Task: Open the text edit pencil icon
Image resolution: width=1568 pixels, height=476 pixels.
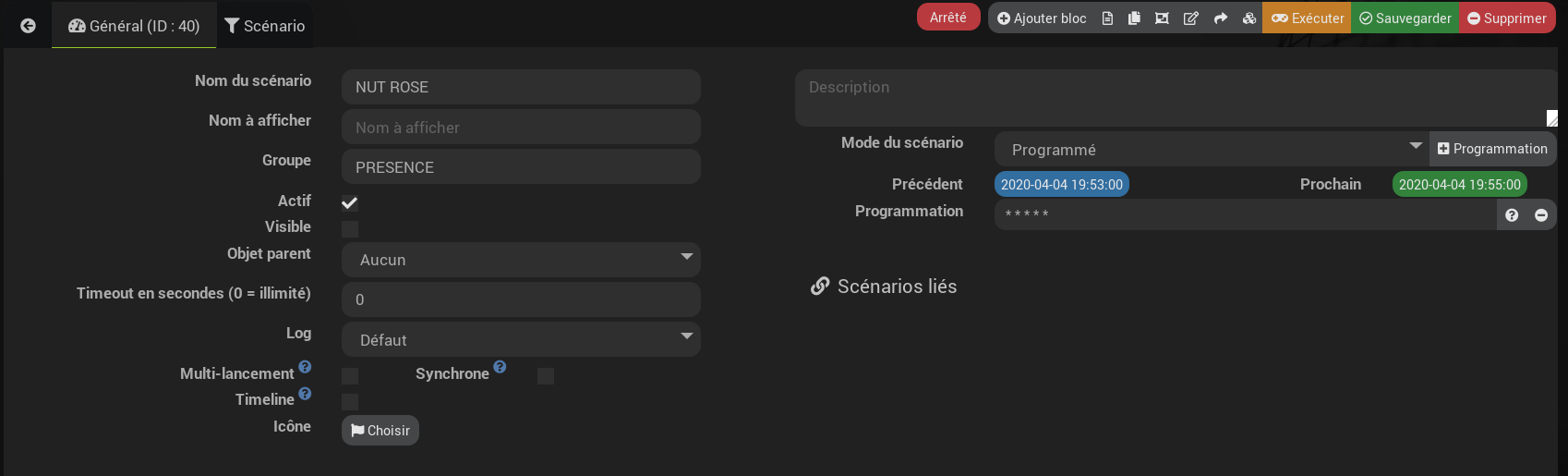Action: [x=1191, y=18]
